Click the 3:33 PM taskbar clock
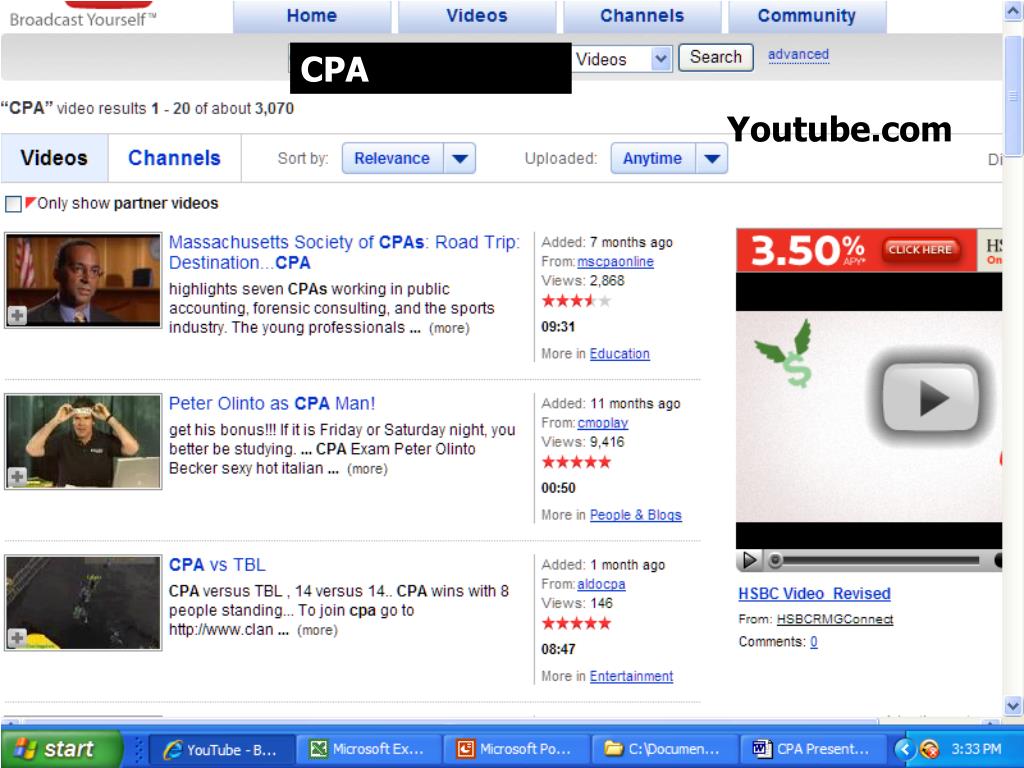Viewport: 1024px width, 768px height. tap(976, 749)
